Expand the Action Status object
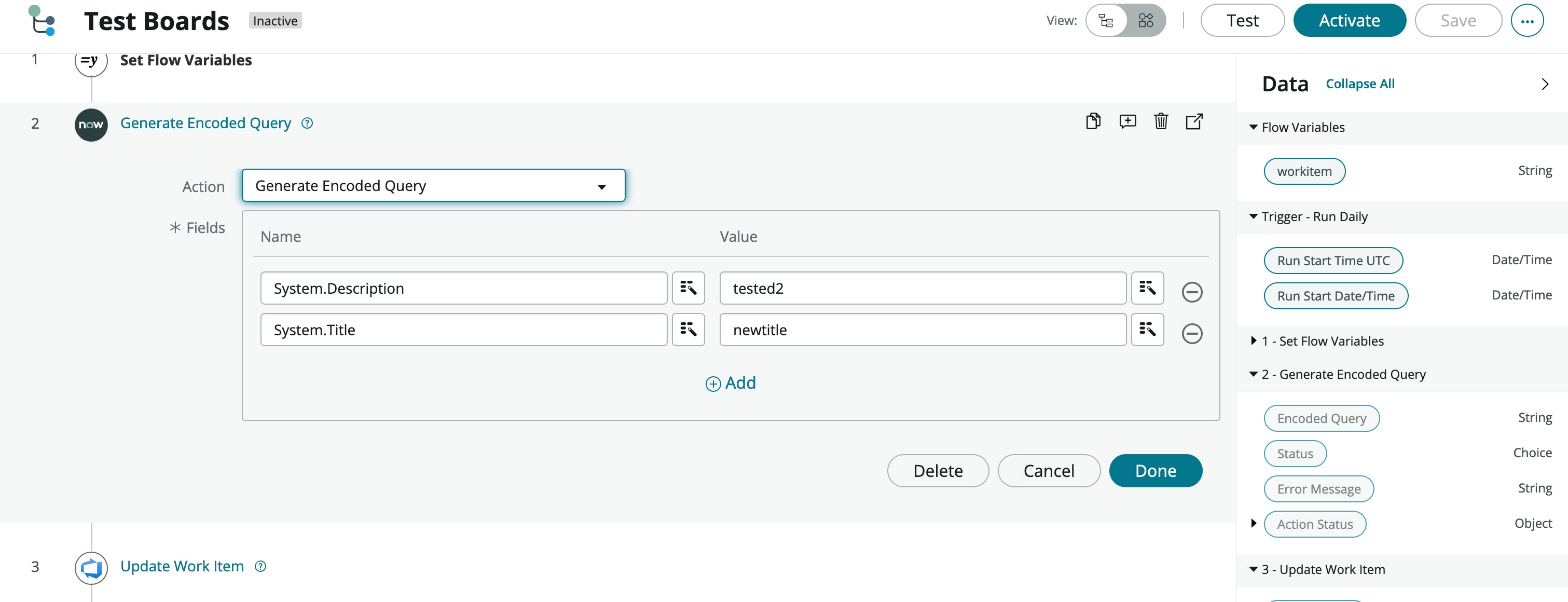 pyautogui.click(x=1254, y=524)
